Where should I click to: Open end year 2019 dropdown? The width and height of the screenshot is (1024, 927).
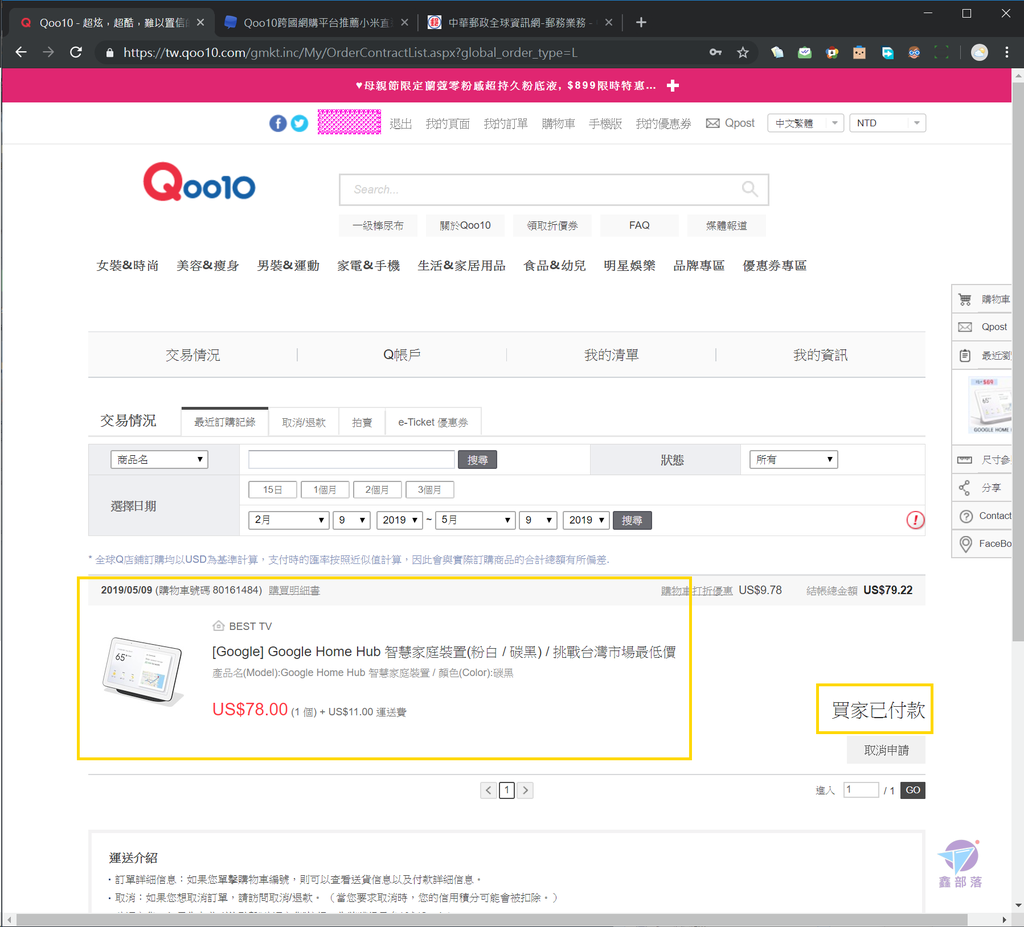tap(586, 520)
